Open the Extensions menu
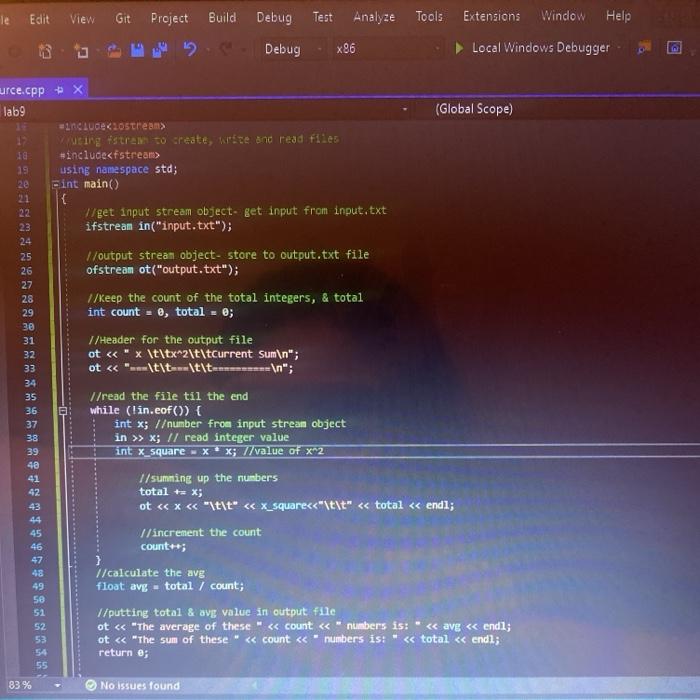Viewport: 700px width, 700px height. click(x=492, y=17)
